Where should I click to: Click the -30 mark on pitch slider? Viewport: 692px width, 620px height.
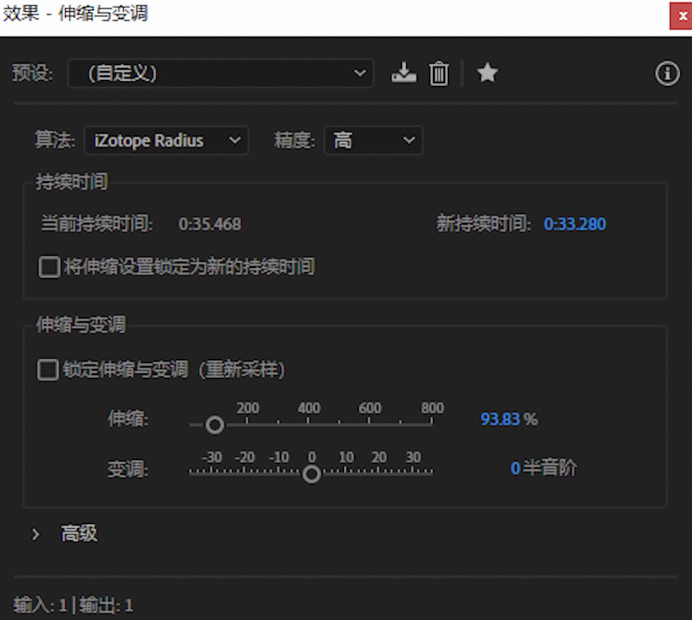(212, 457)
